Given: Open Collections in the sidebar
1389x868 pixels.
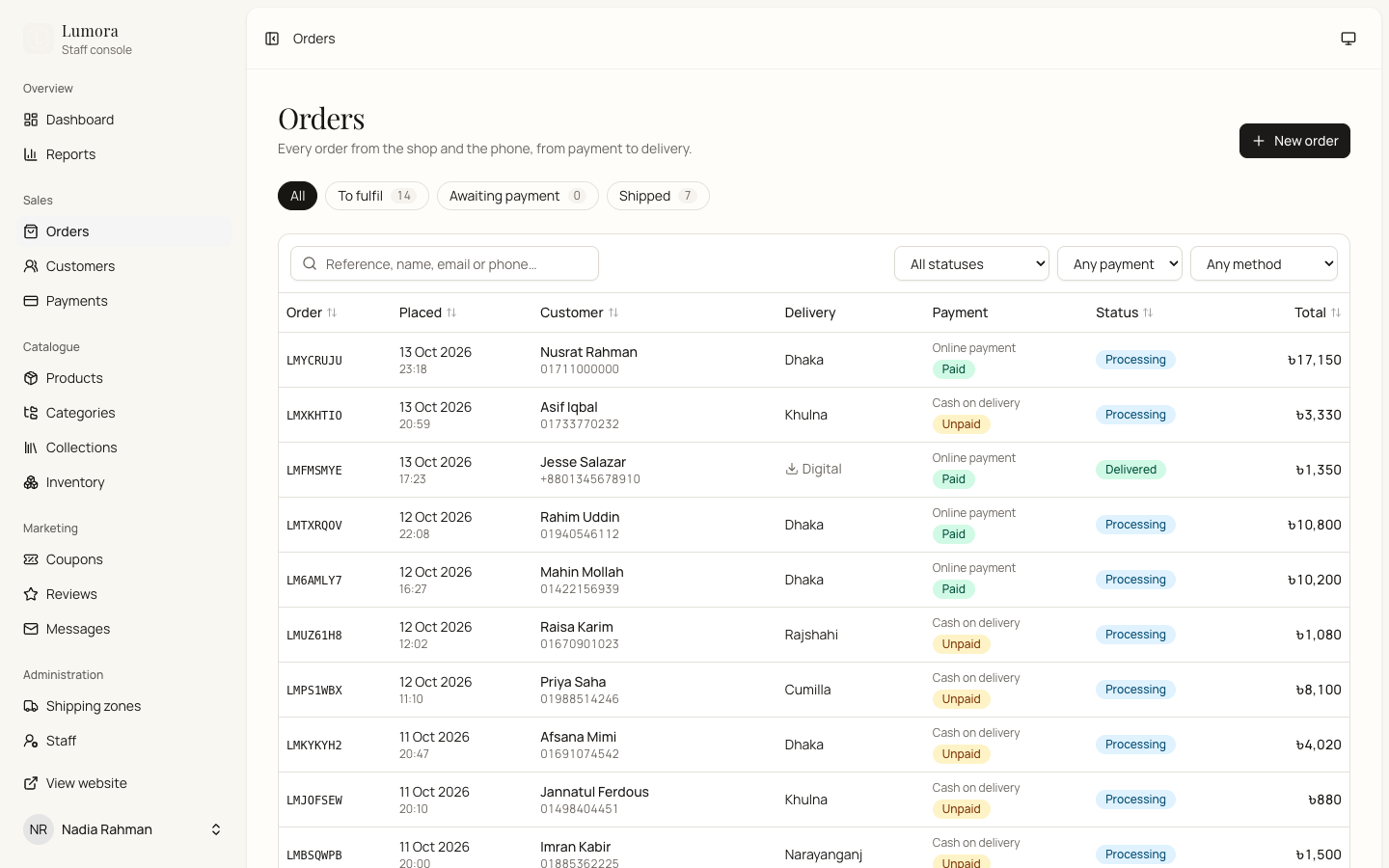Looking at the screenshot, I should pos(123,448).
